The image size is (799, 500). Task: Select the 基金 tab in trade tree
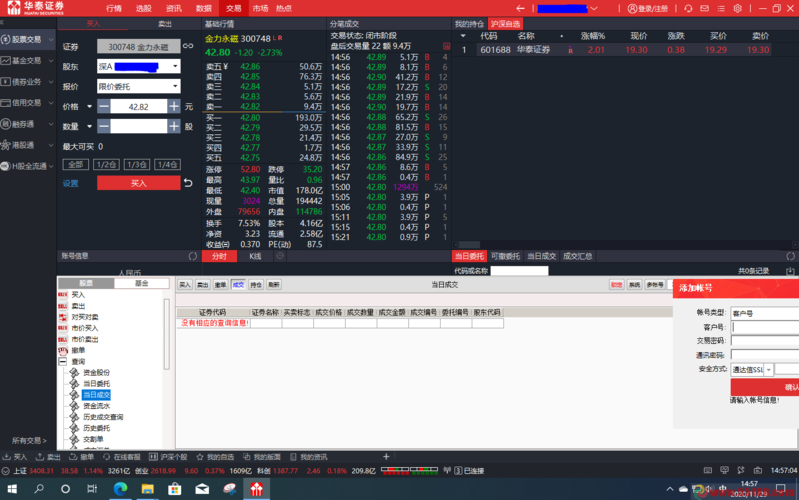pyautogui.click(x=141, y=283)
